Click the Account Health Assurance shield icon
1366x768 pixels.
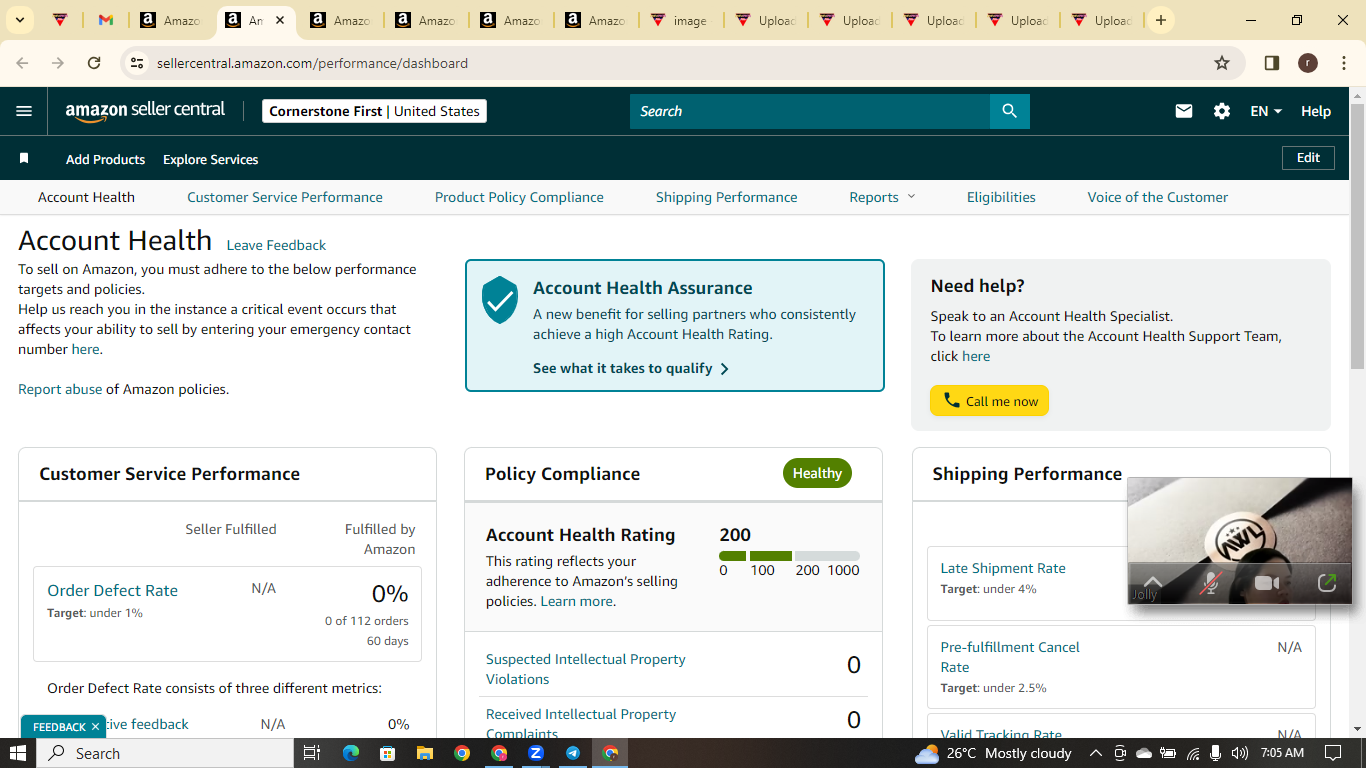coord(500,300)
